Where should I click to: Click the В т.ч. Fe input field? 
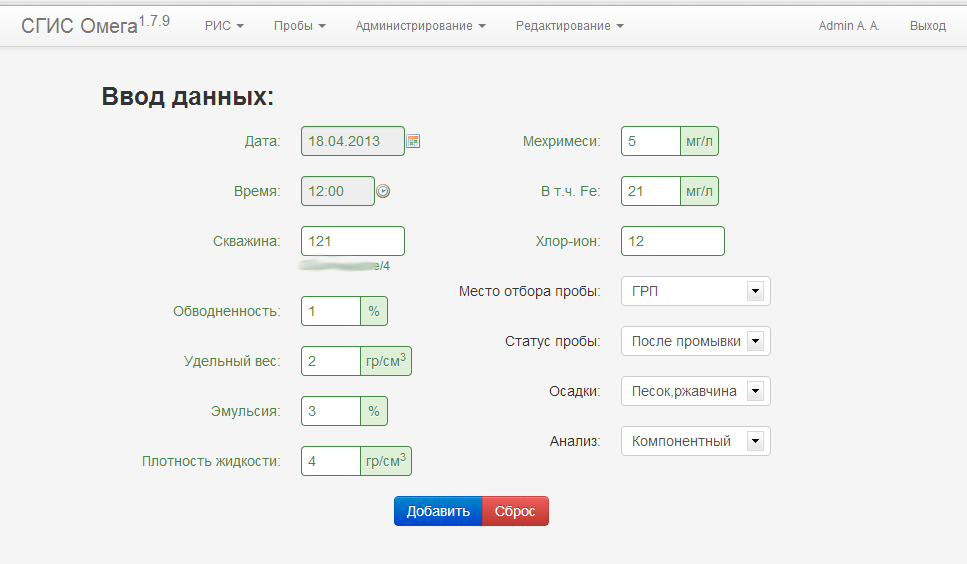pos(651,191)
